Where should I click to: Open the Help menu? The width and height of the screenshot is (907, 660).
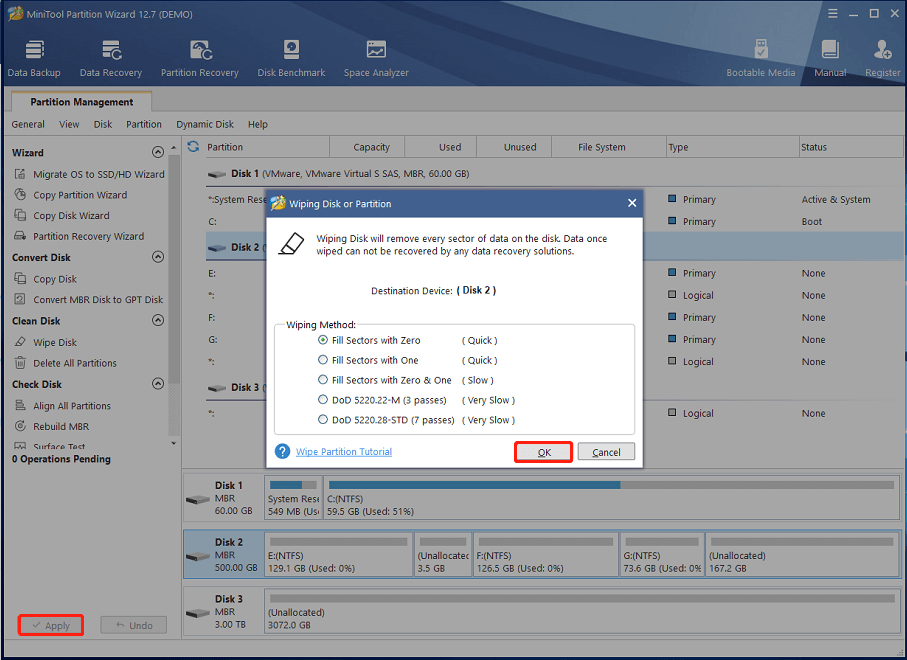(x=258, y=124)
